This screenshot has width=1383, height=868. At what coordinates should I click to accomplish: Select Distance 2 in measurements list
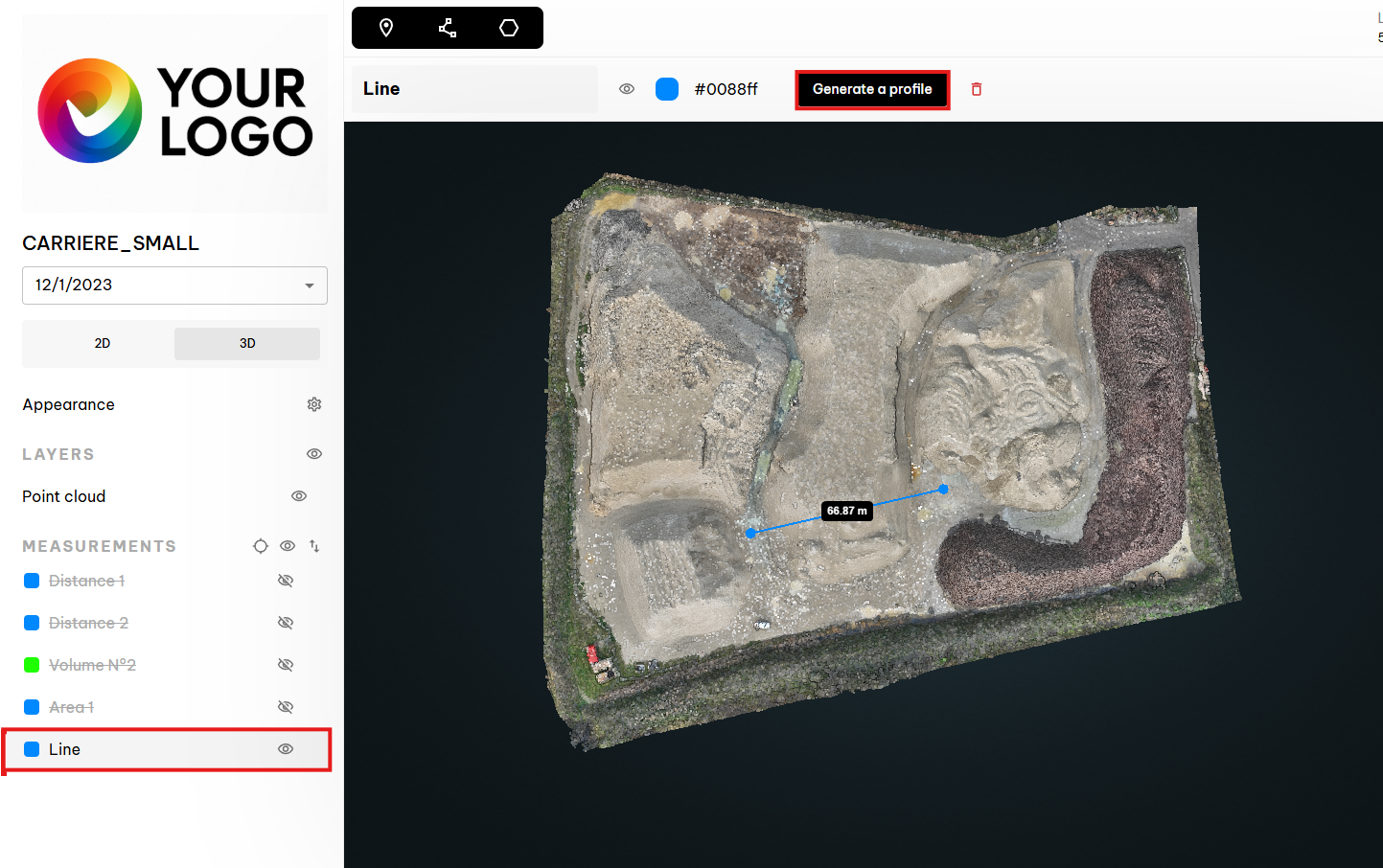point(88,623)
